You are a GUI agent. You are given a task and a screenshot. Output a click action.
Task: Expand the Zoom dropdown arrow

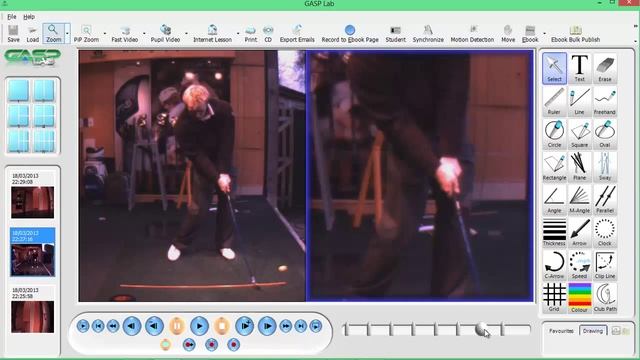(x=67, y=33)
